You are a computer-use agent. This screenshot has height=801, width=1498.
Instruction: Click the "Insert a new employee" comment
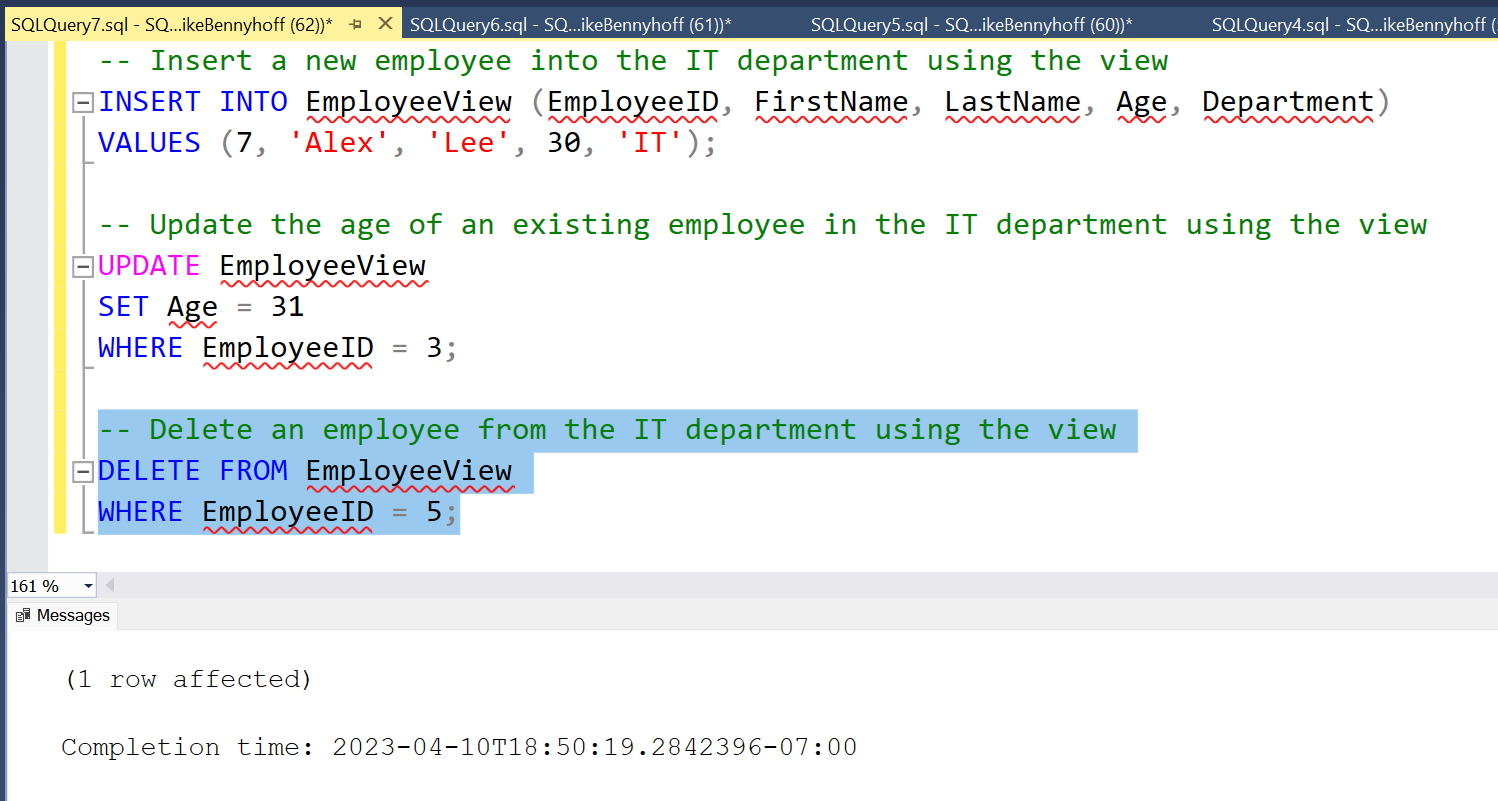pyautogui.click(x=633, y=61)
